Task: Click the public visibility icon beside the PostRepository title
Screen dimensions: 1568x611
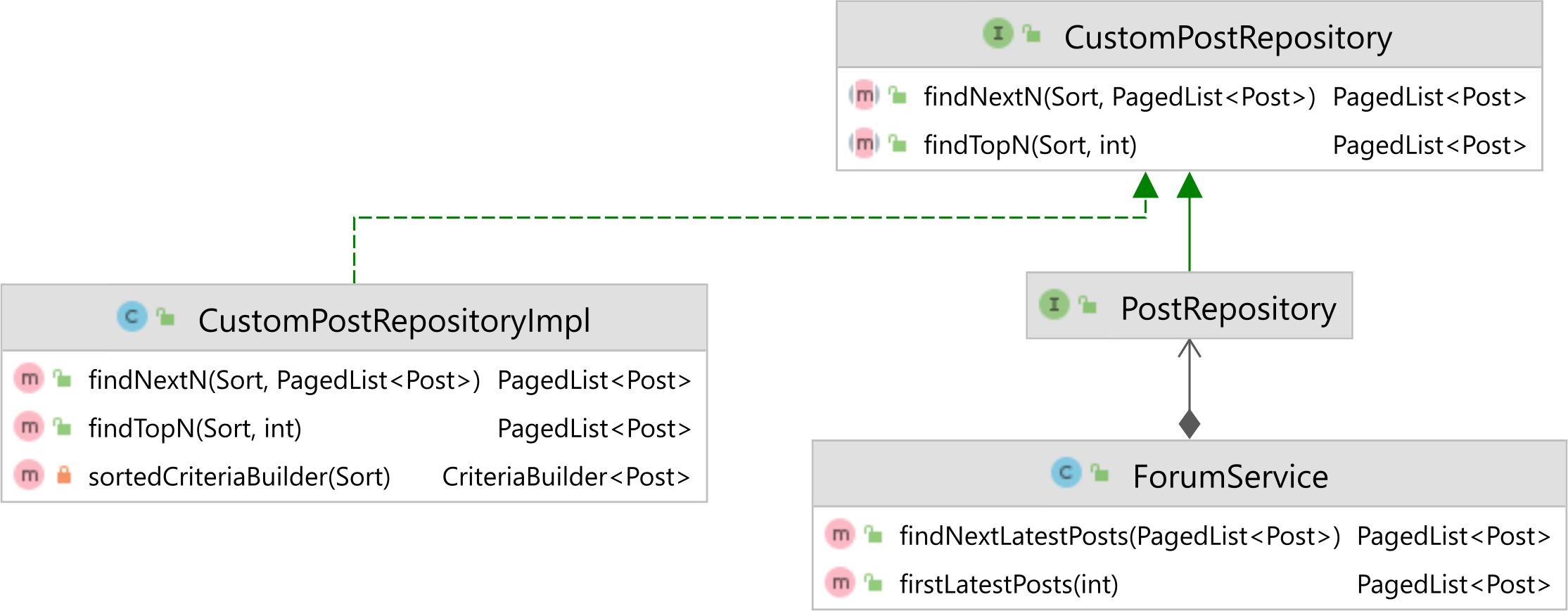Action: click(1088, 304)
